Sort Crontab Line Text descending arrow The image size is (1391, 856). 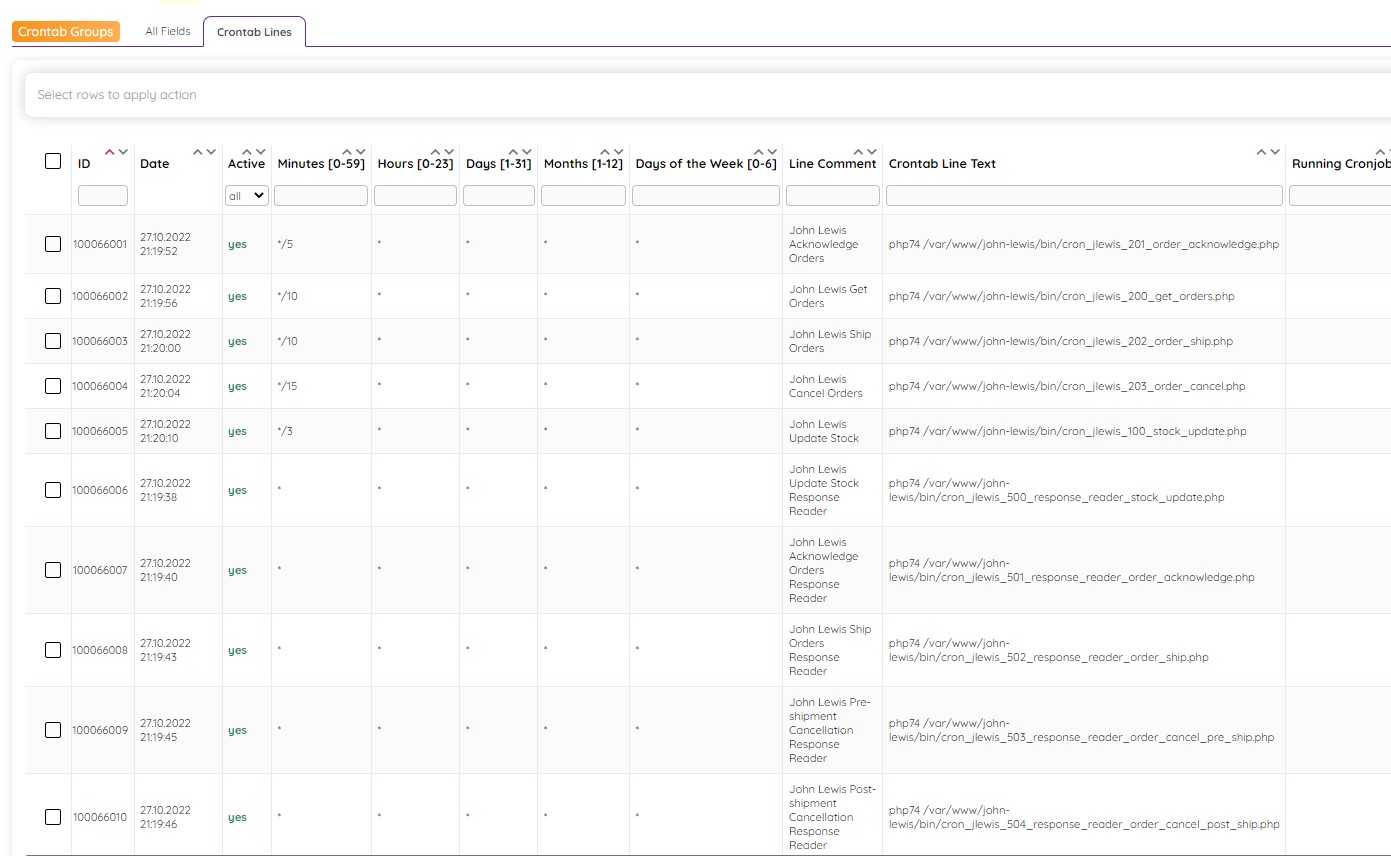tap(1275, 152)
